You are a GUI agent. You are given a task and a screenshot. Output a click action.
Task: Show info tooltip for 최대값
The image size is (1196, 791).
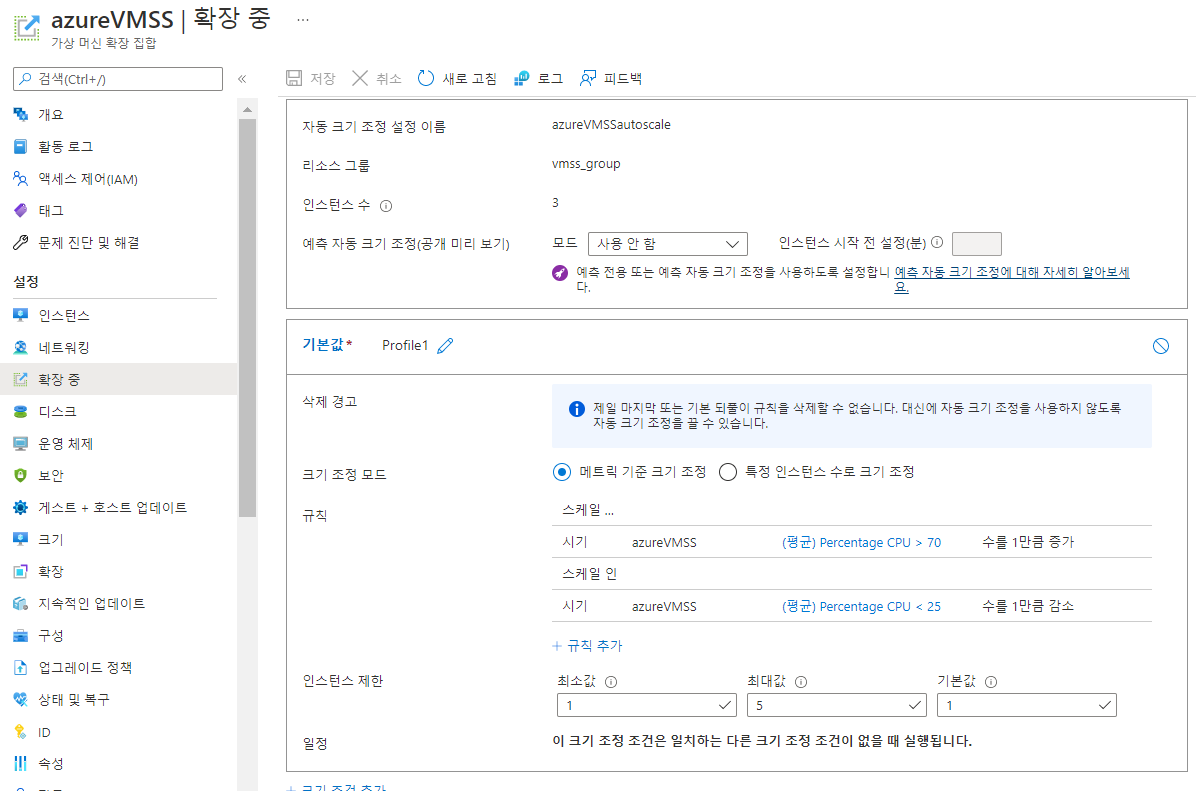pyautogui.click(x=801, y=682)
